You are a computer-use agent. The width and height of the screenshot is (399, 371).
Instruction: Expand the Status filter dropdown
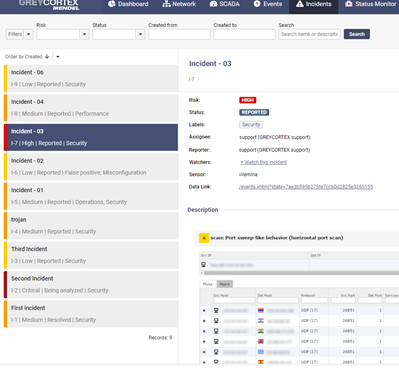pos(140,34)
